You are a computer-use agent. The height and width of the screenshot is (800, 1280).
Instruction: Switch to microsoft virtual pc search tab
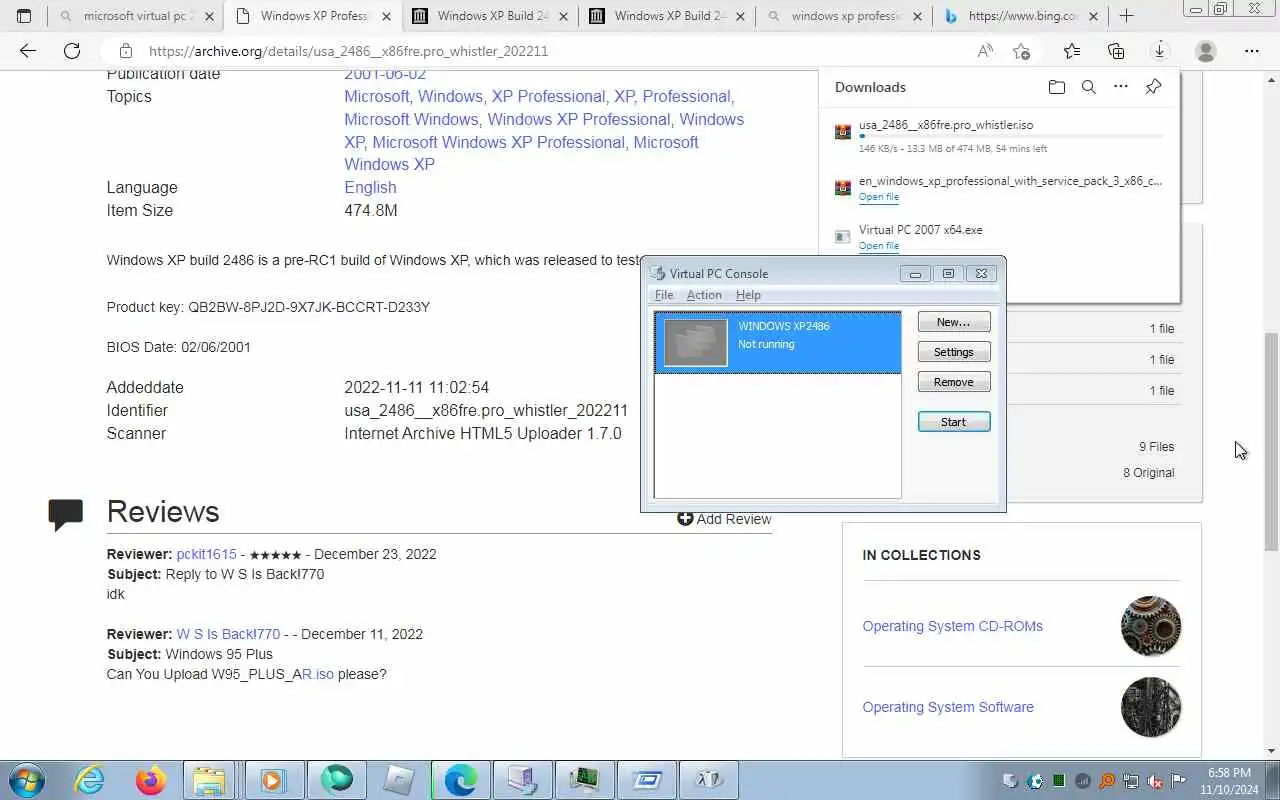click(x=138, y=16)
